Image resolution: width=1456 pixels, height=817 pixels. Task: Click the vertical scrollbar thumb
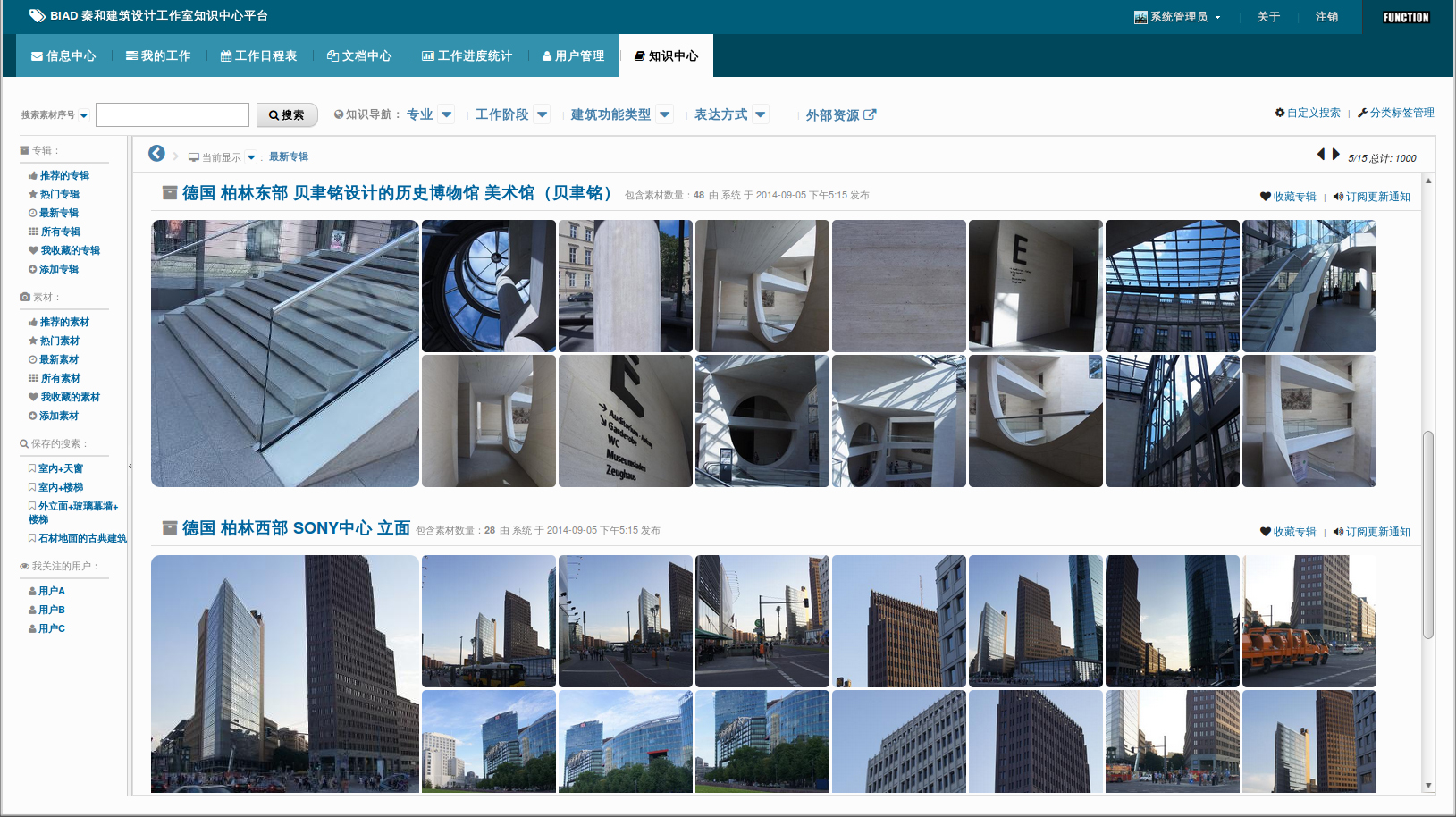tap(1428, 535)
